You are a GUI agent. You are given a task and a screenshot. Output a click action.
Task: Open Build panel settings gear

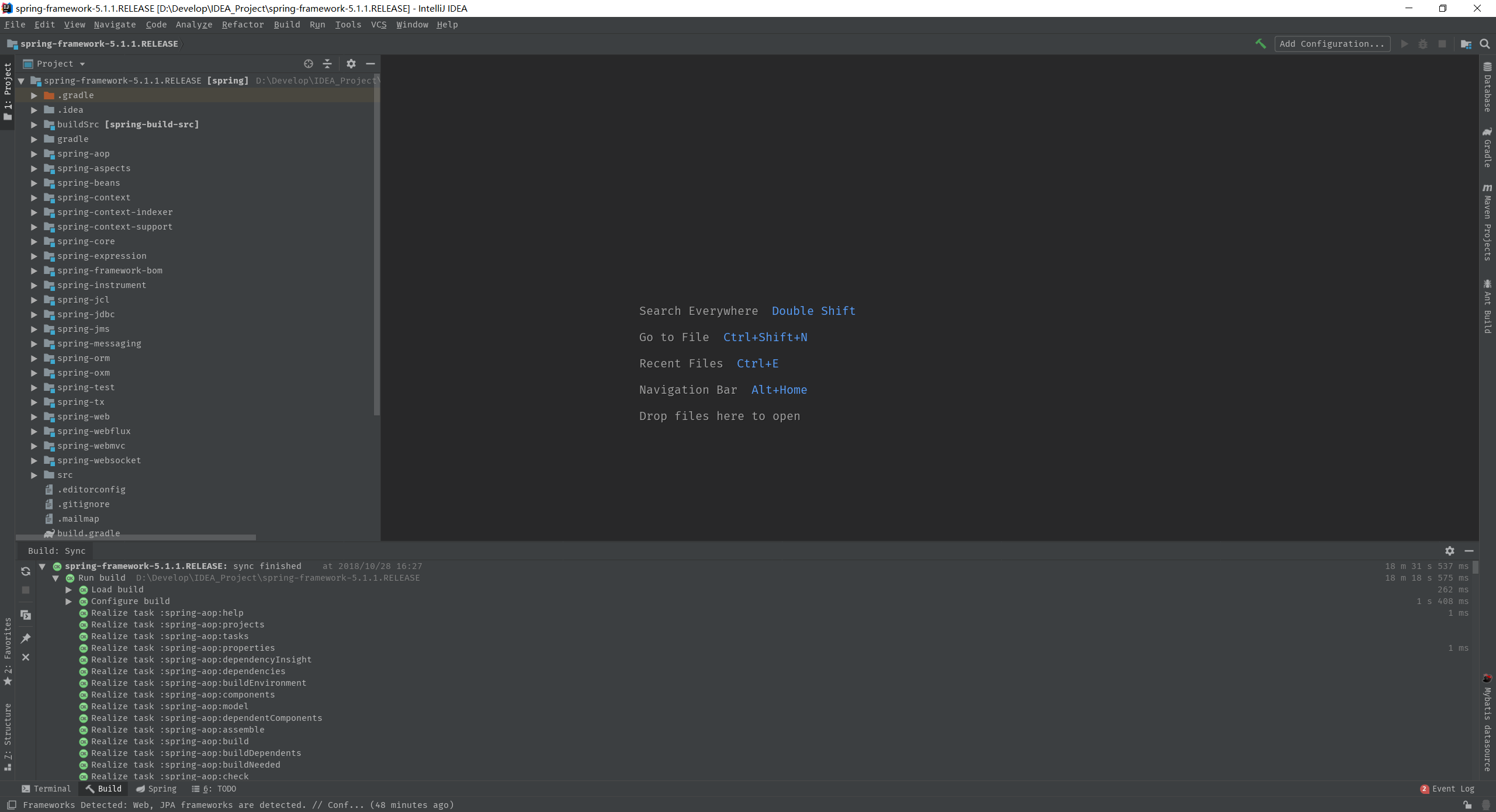tap(1449, 551)
